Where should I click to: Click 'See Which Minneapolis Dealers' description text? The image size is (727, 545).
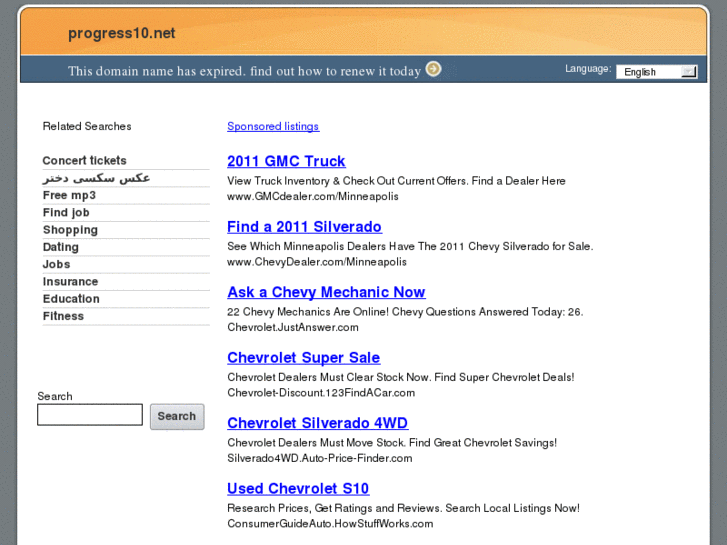[x=410, y=246]
